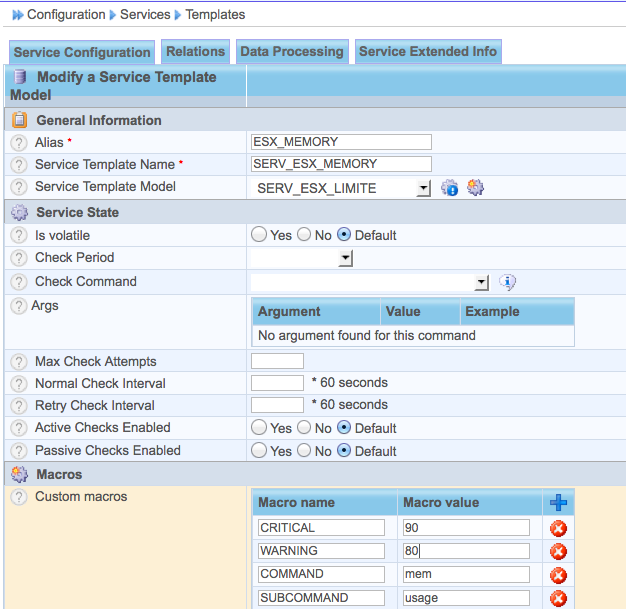
Task: Click the Check Command info icon
Action: pos(507,282)
